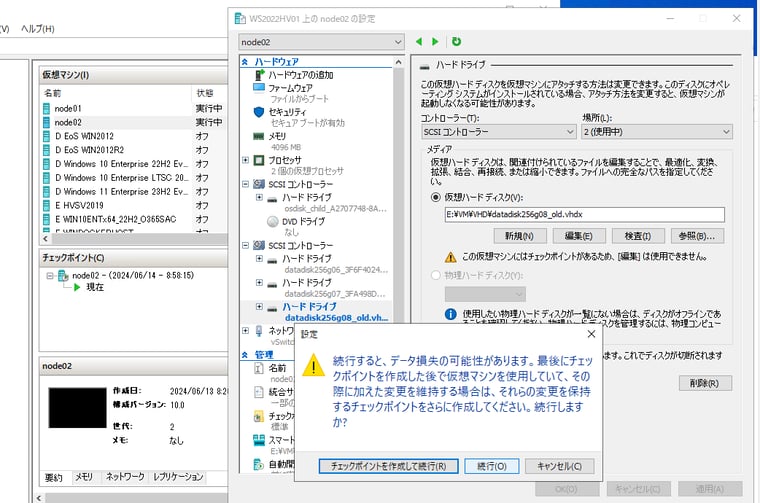The height and width of the screenshot is (503, 760).
Task: Click node02 black screen thumbnail
Action: [77, 408]
